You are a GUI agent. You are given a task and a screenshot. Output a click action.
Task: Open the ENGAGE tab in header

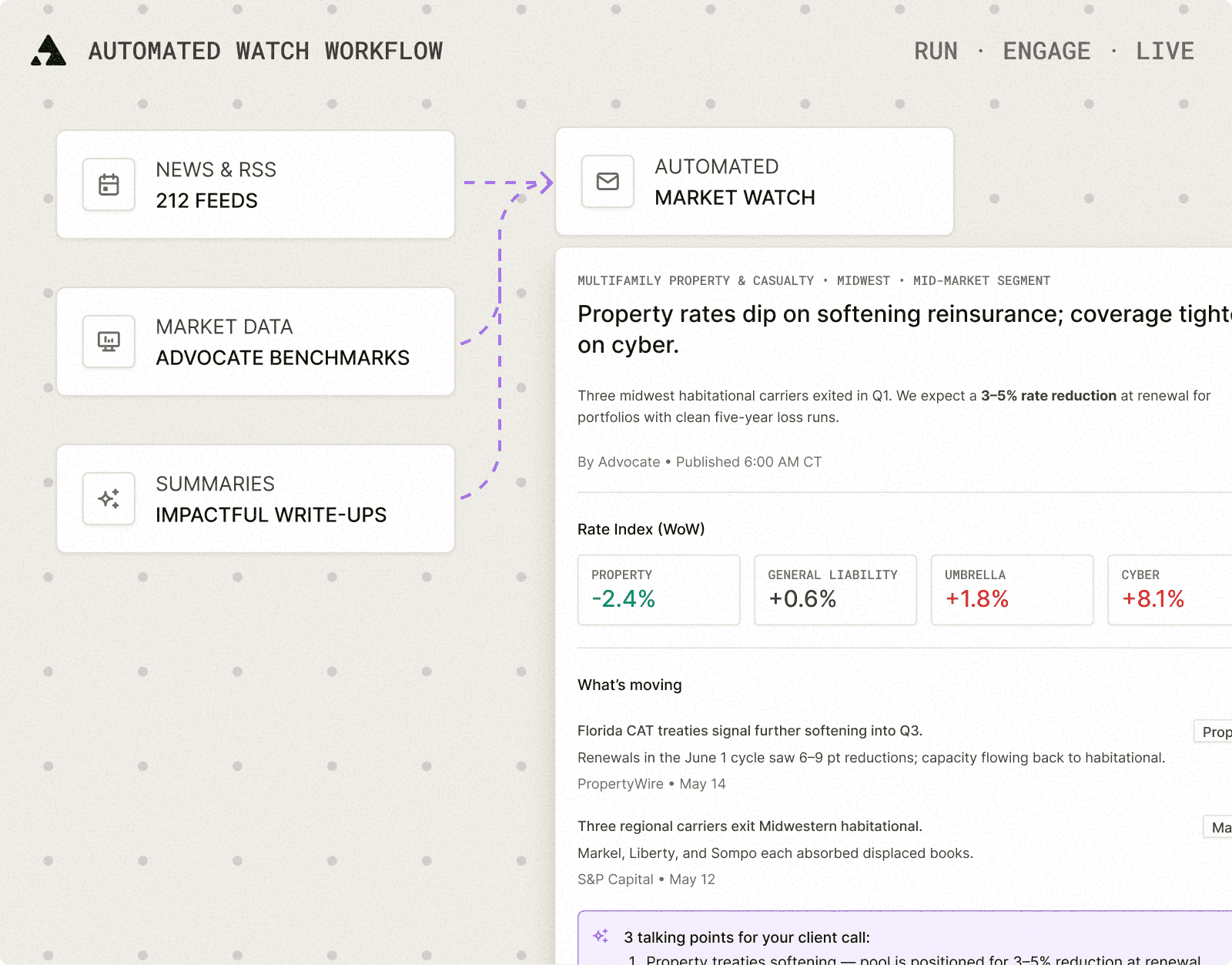1046,51
